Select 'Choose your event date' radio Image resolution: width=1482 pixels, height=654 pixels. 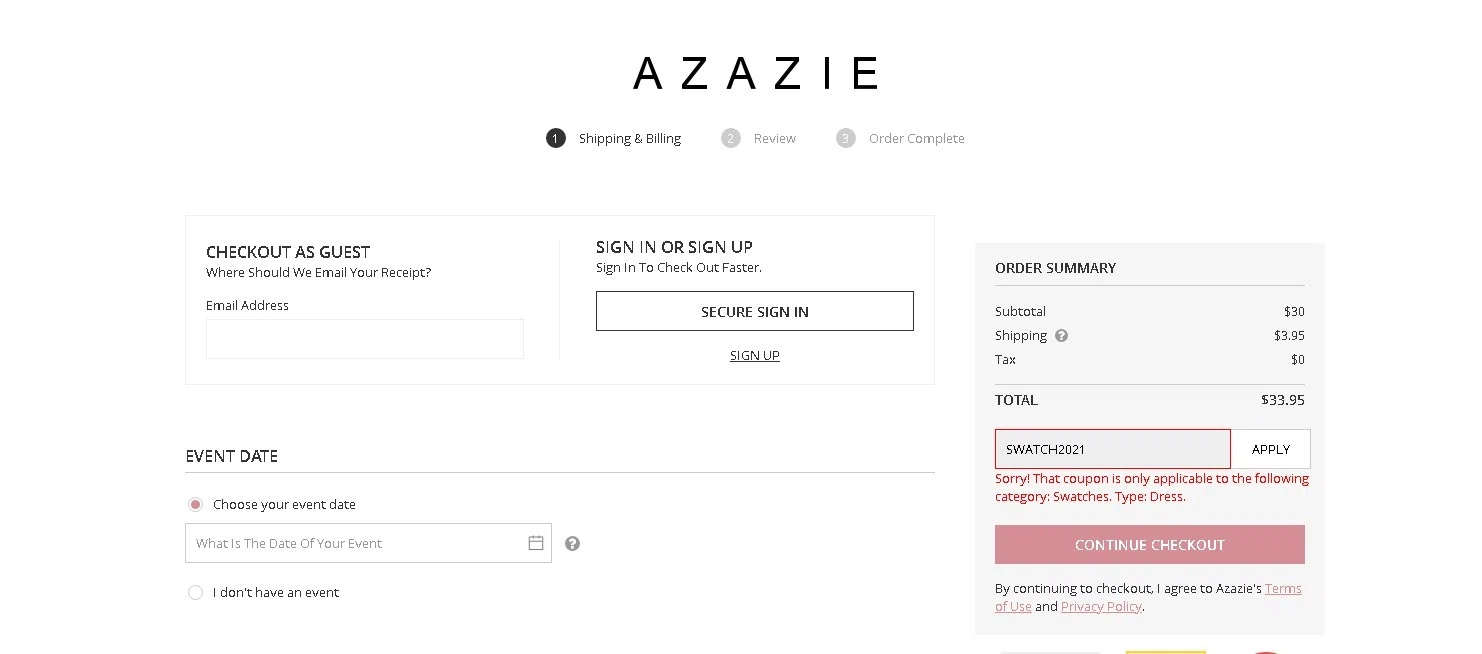[196, 504]
